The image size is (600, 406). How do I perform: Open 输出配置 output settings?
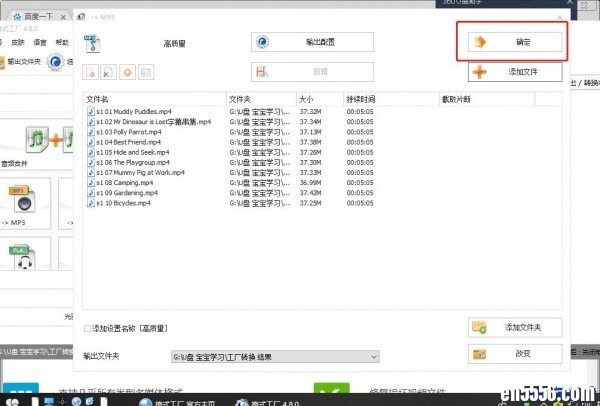[311, 42]
